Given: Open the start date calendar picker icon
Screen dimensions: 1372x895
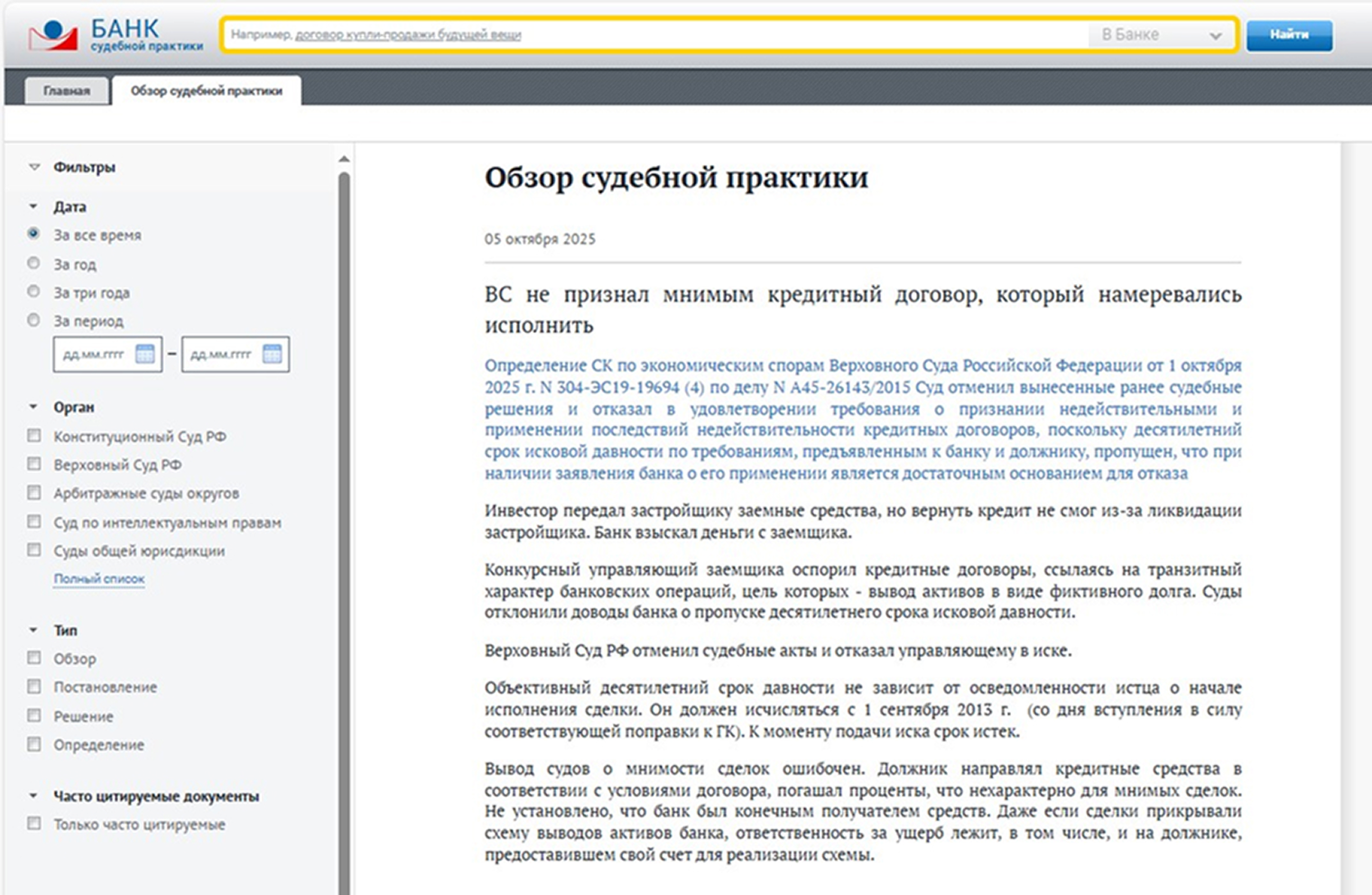Looking at the screenshot, I should click(144, 355).
